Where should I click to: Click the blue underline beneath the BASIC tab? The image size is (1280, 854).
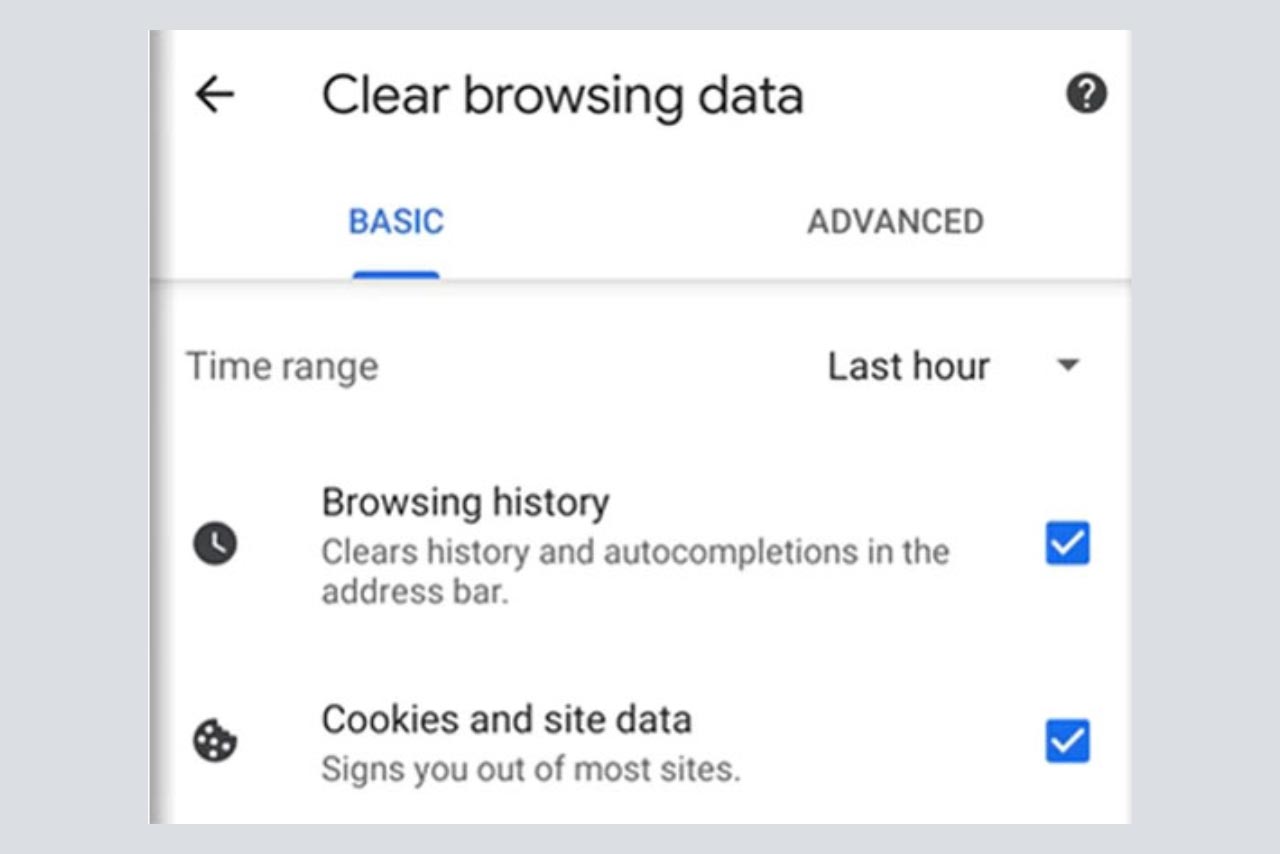[x=396, y=274]
